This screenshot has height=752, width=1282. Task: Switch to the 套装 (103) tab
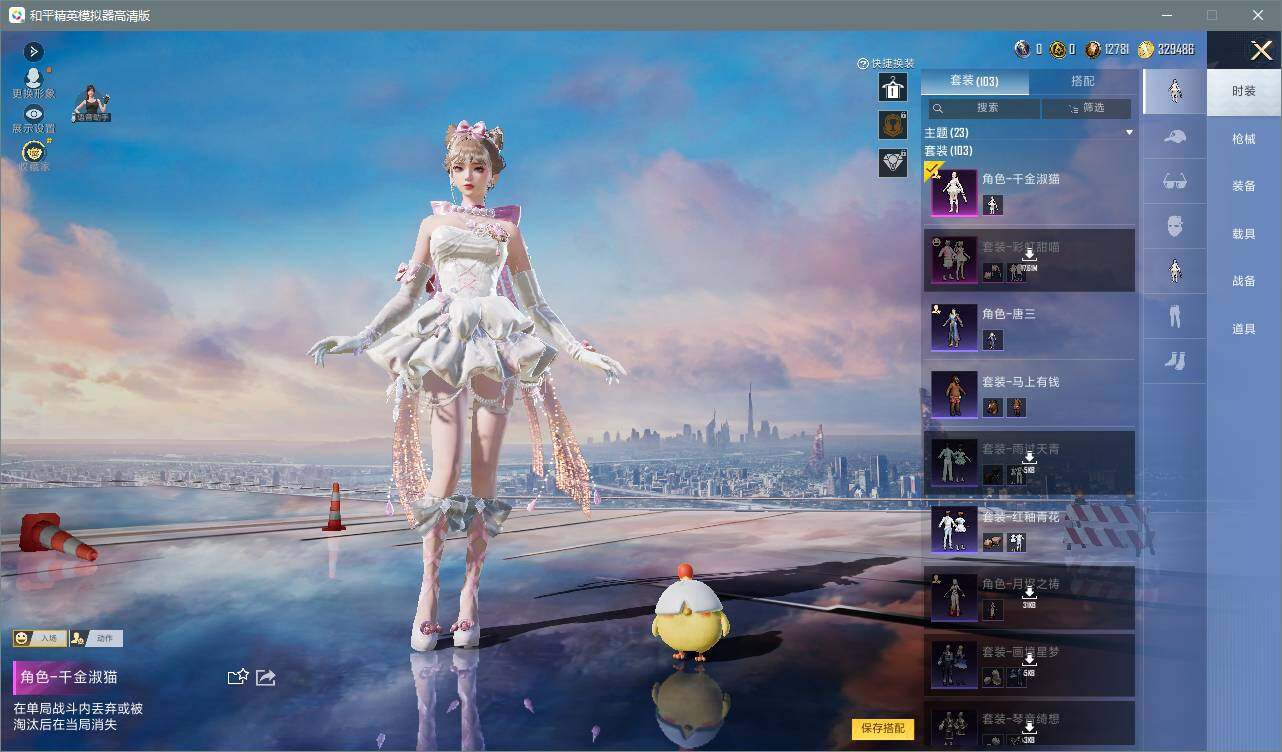pyautogui.click(x=974, y=81)
